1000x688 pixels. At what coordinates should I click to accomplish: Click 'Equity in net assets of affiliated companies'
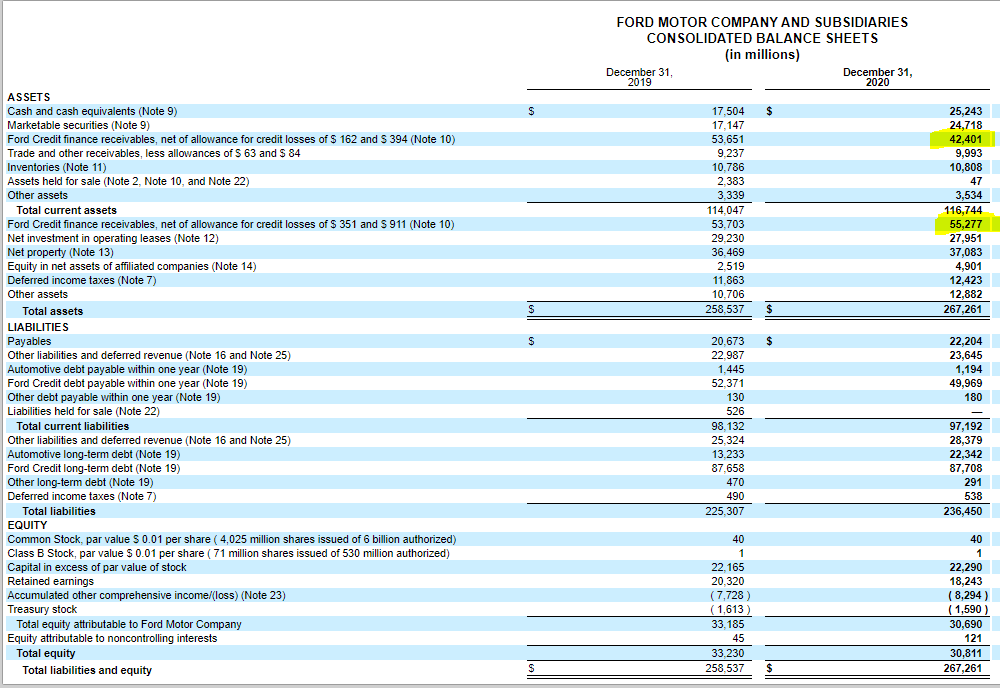click(x=132, y=266)
